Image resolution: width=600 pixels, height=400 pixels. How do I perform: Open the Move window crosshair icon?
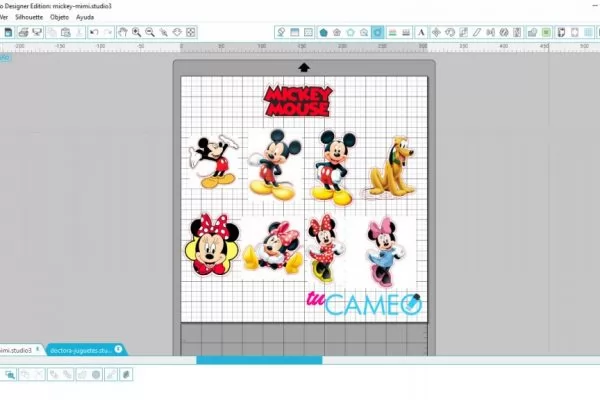click(x=436, y=33)
